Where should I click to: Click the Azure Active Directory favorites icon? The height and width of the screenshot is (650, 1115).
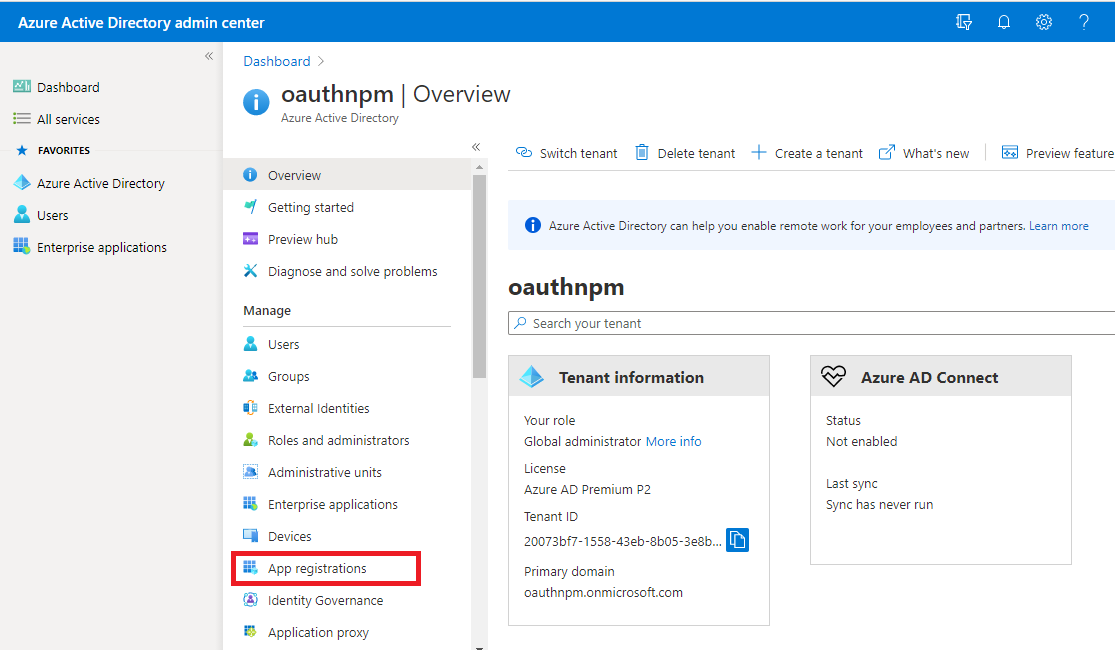coord(22,183)
